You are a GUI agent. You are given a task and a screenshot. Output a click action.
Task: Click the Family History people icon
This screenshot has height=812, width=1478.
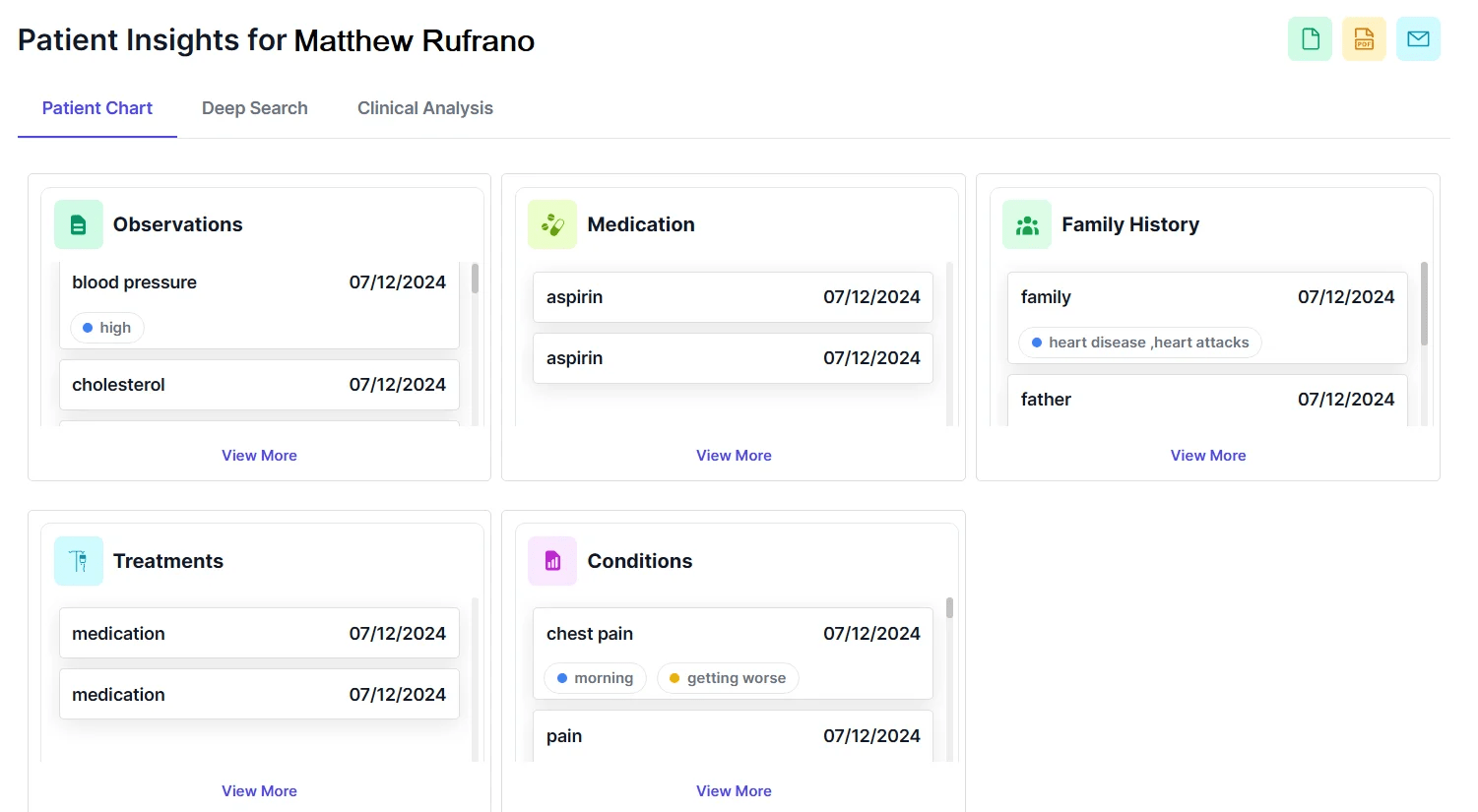click(x=1027, y=225)
